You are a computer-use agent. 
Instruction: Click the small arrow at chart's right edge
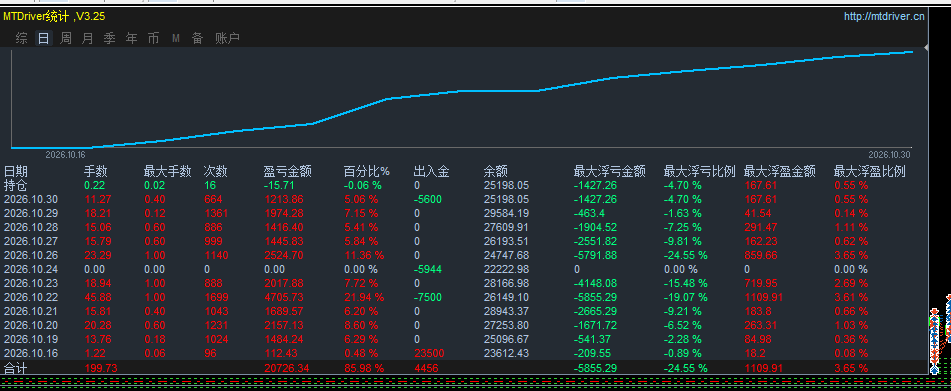(x=926, y=47)
